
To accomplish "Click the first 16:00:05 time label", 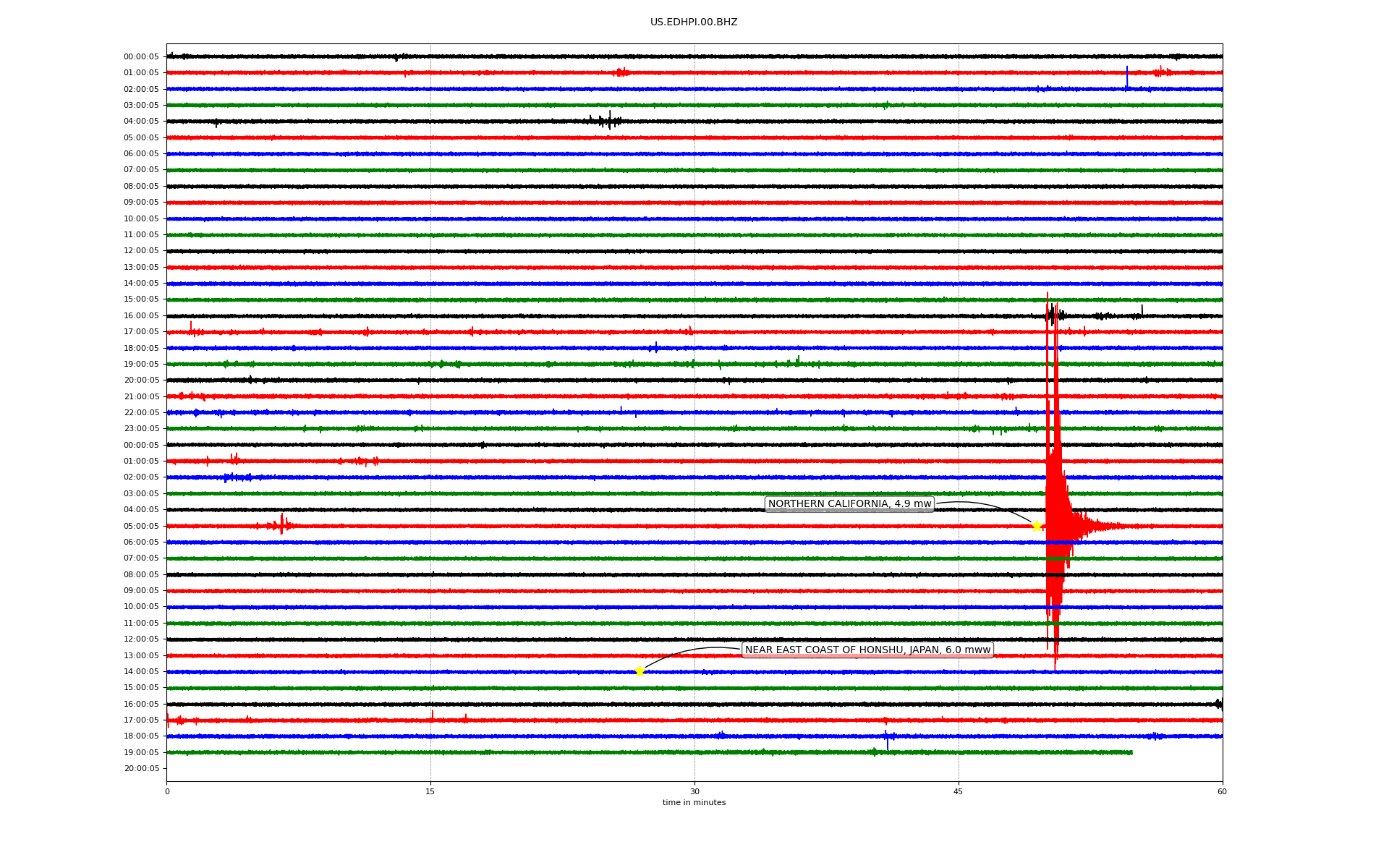I will point(141,316).
